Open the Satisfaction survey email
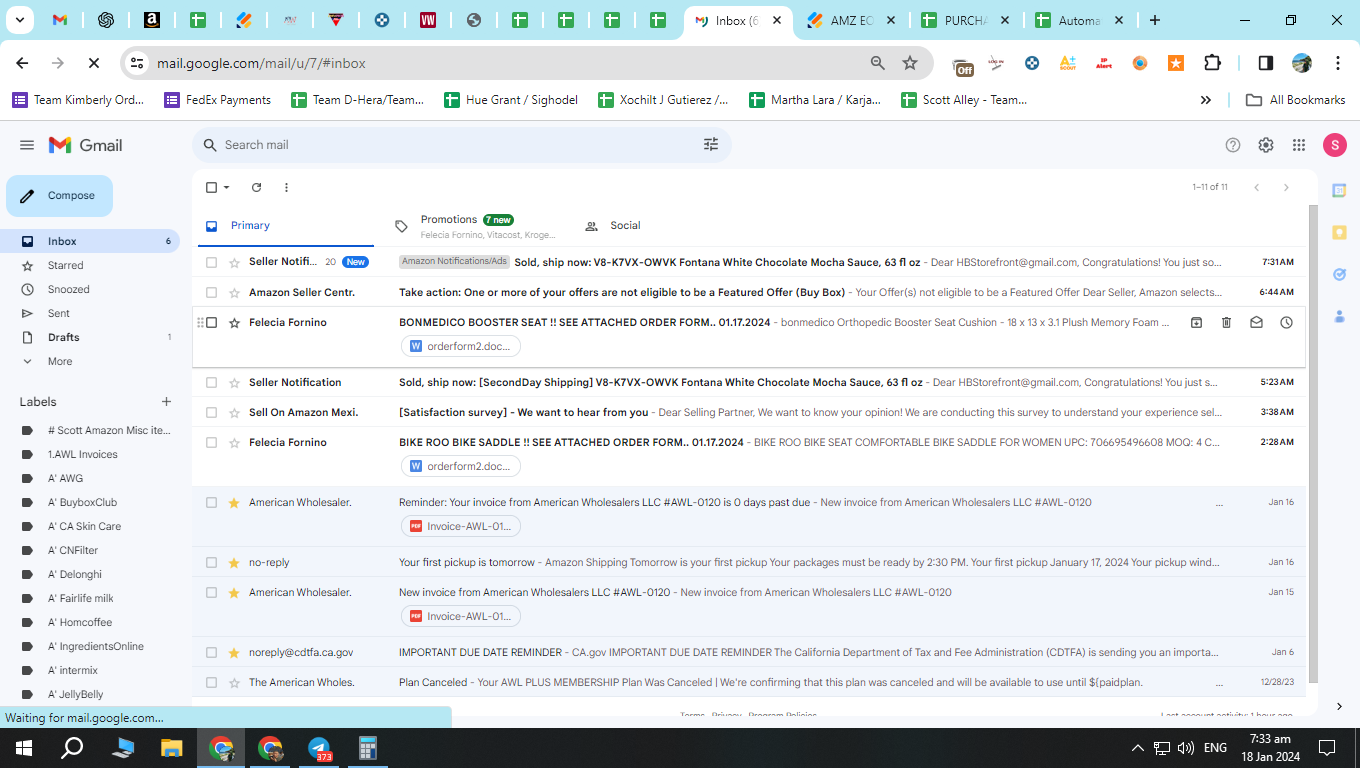Image resolution: width=1360 pixels, height=768 pixels. coord(749,412)
